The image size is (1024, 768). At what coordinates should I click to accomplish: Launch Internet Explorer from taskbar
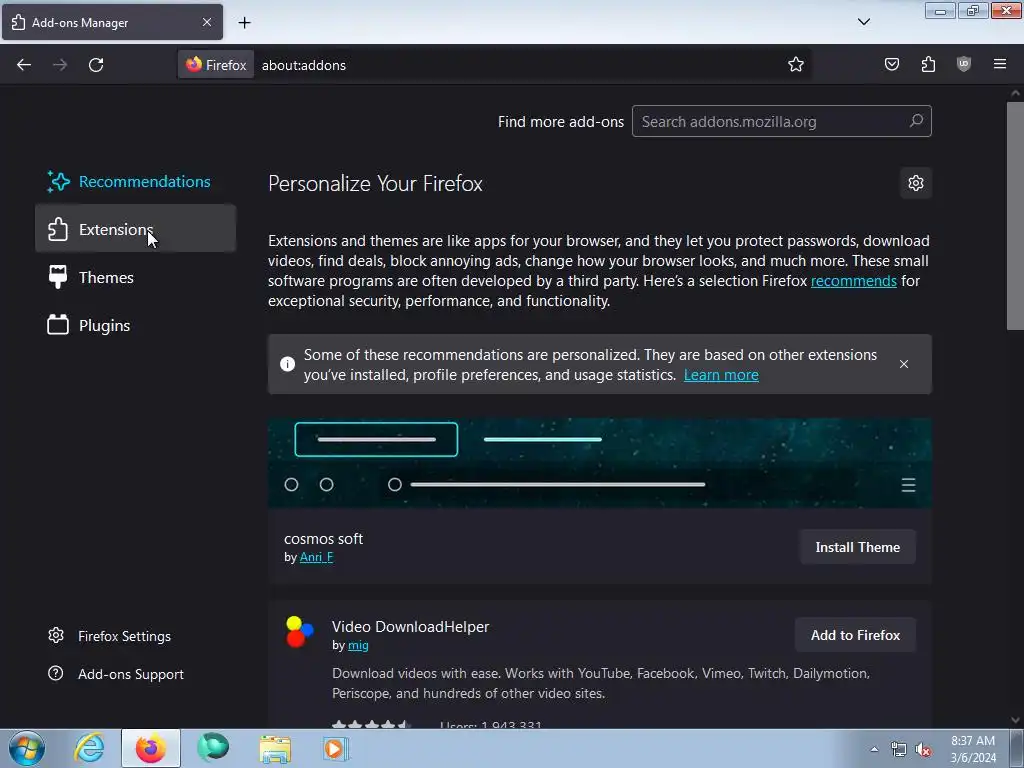point(89,748)
